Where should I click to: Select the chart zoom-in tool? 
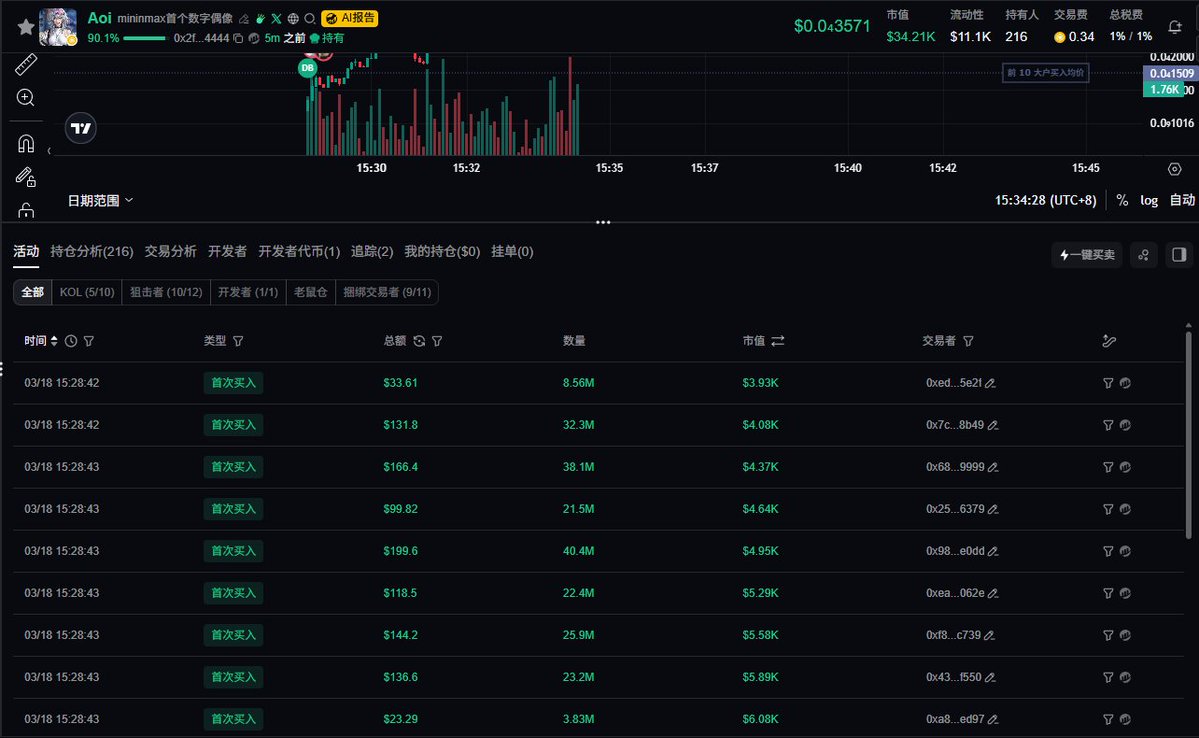(x=26, y=98)
